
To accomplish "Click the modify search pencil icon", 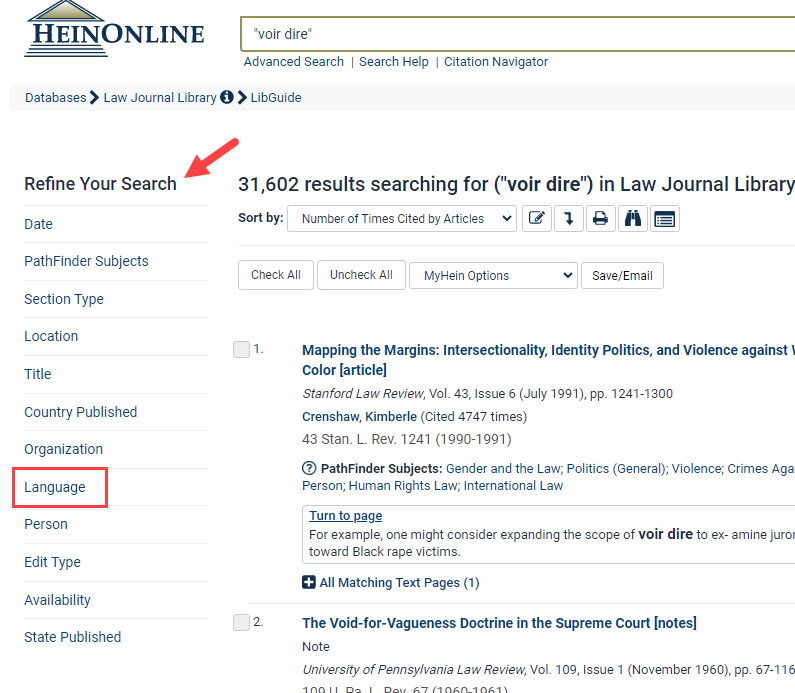I will click(537, 218).
